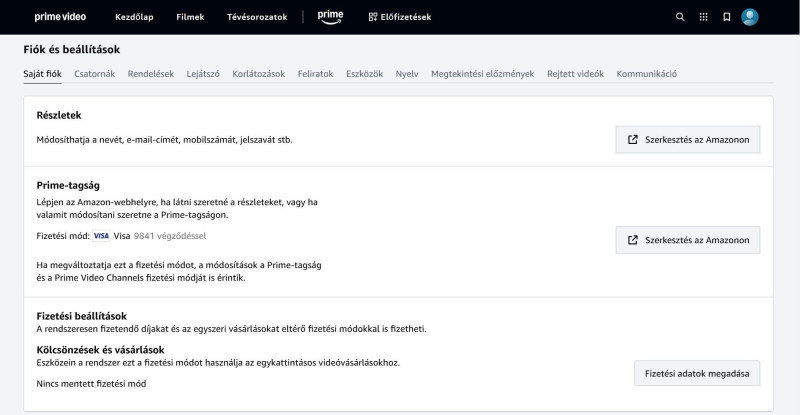The height and width of the screenshot is (415, 800).
Task: Click text 'Módosíthatja a nevét, e-mail-címét'
Action: pyautogui.click(x=108, y=139)
